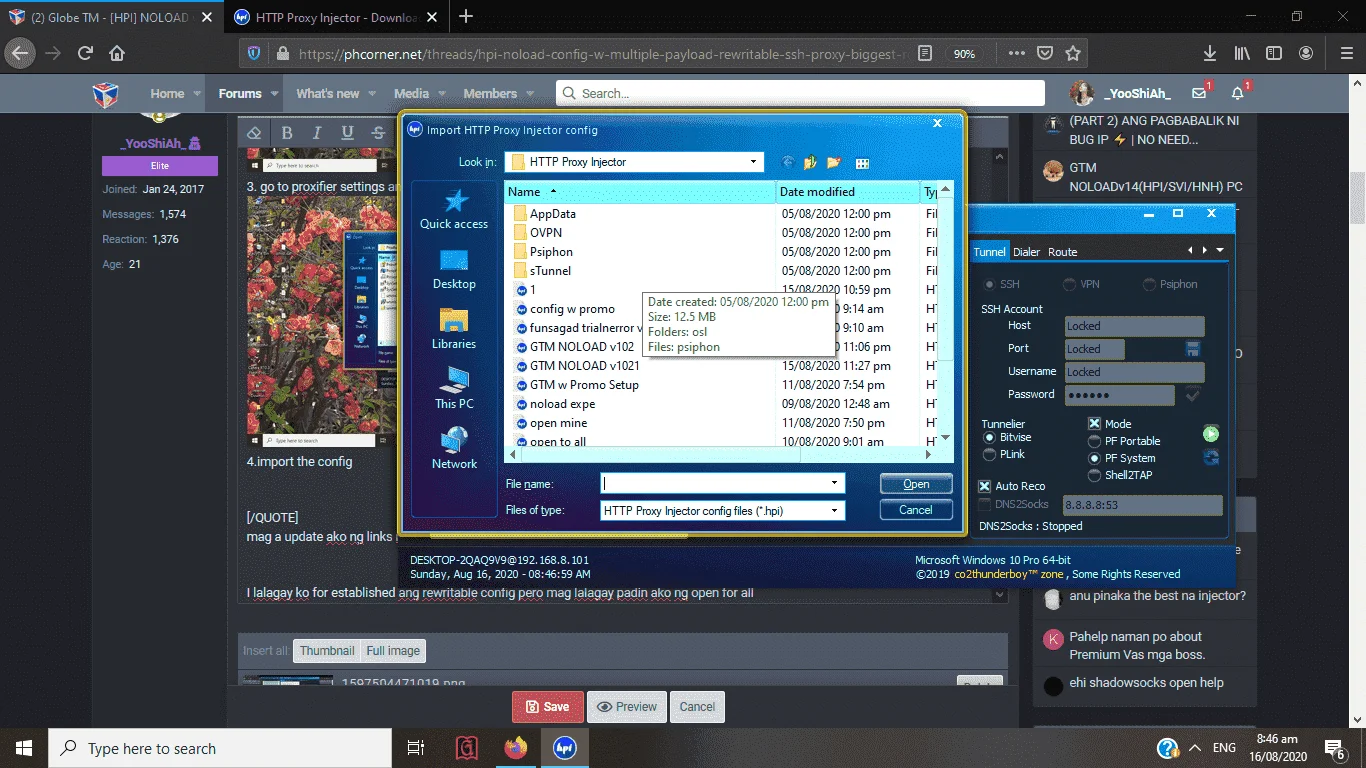Open Quick access in the places bar
Image resolution: width=1366 pixels, height=768 pixels.
click(454, 209)
